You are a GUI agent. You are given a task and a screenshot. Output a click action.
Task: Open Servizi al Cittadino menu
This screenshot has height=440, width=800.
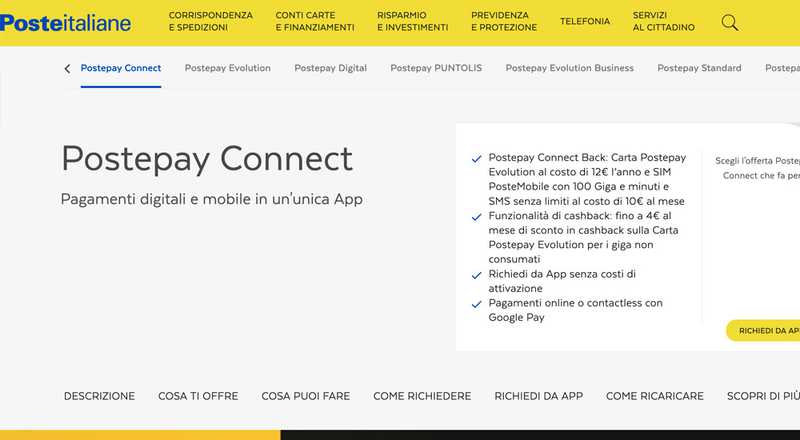(x=663, y=21)
